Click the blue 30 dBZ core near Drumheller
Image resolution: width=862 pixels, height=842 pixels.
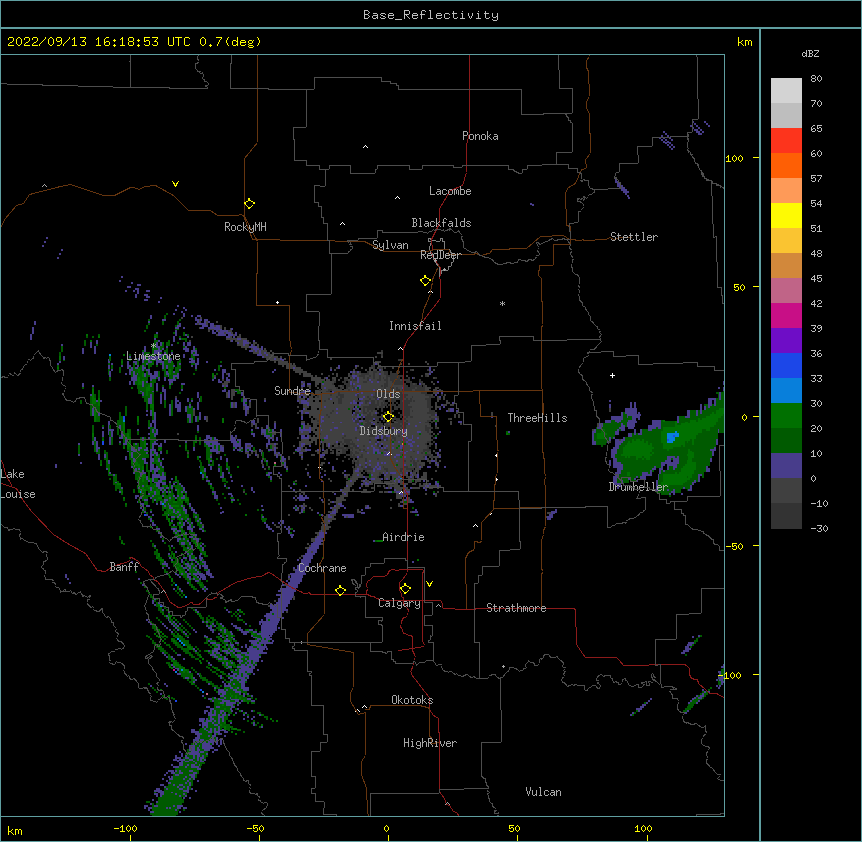click(x=672, y=437)
